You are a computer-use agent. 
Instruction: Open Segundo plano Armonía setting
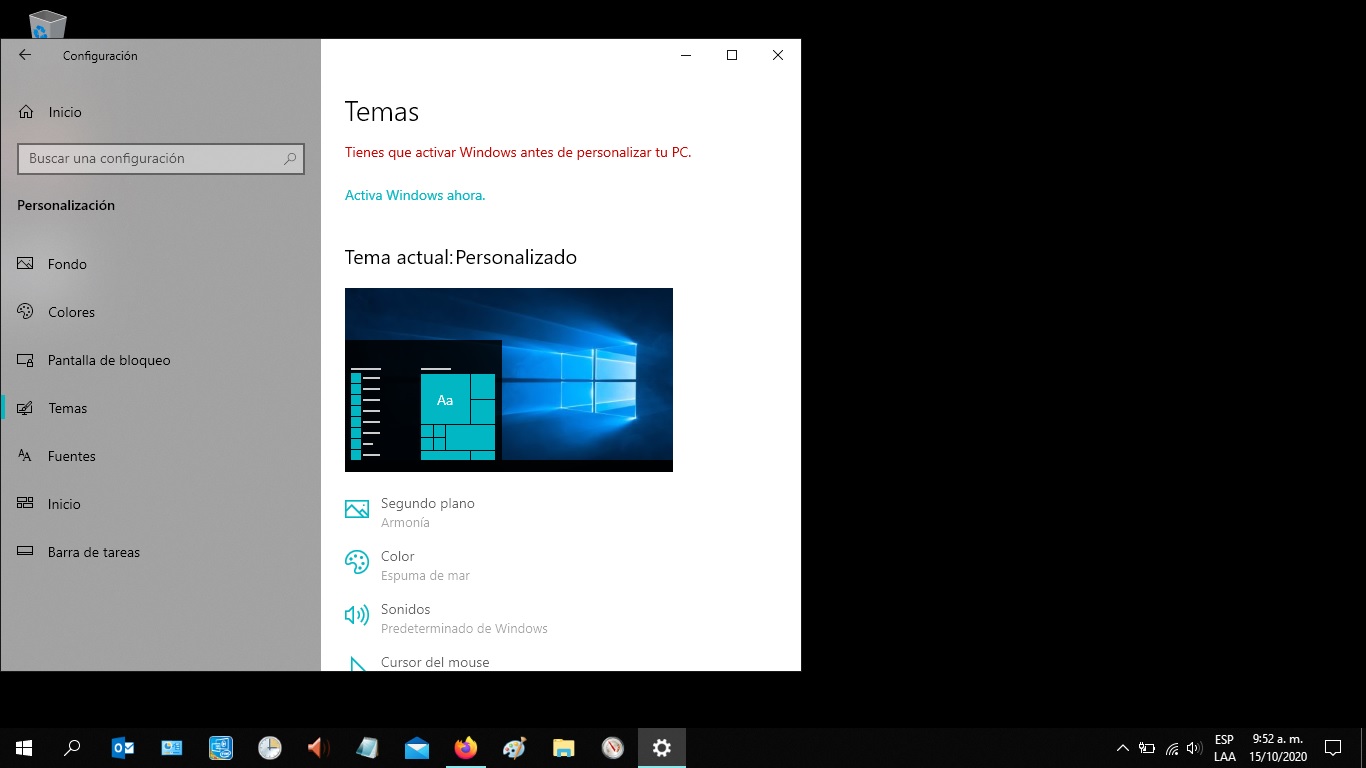point(410,512)
